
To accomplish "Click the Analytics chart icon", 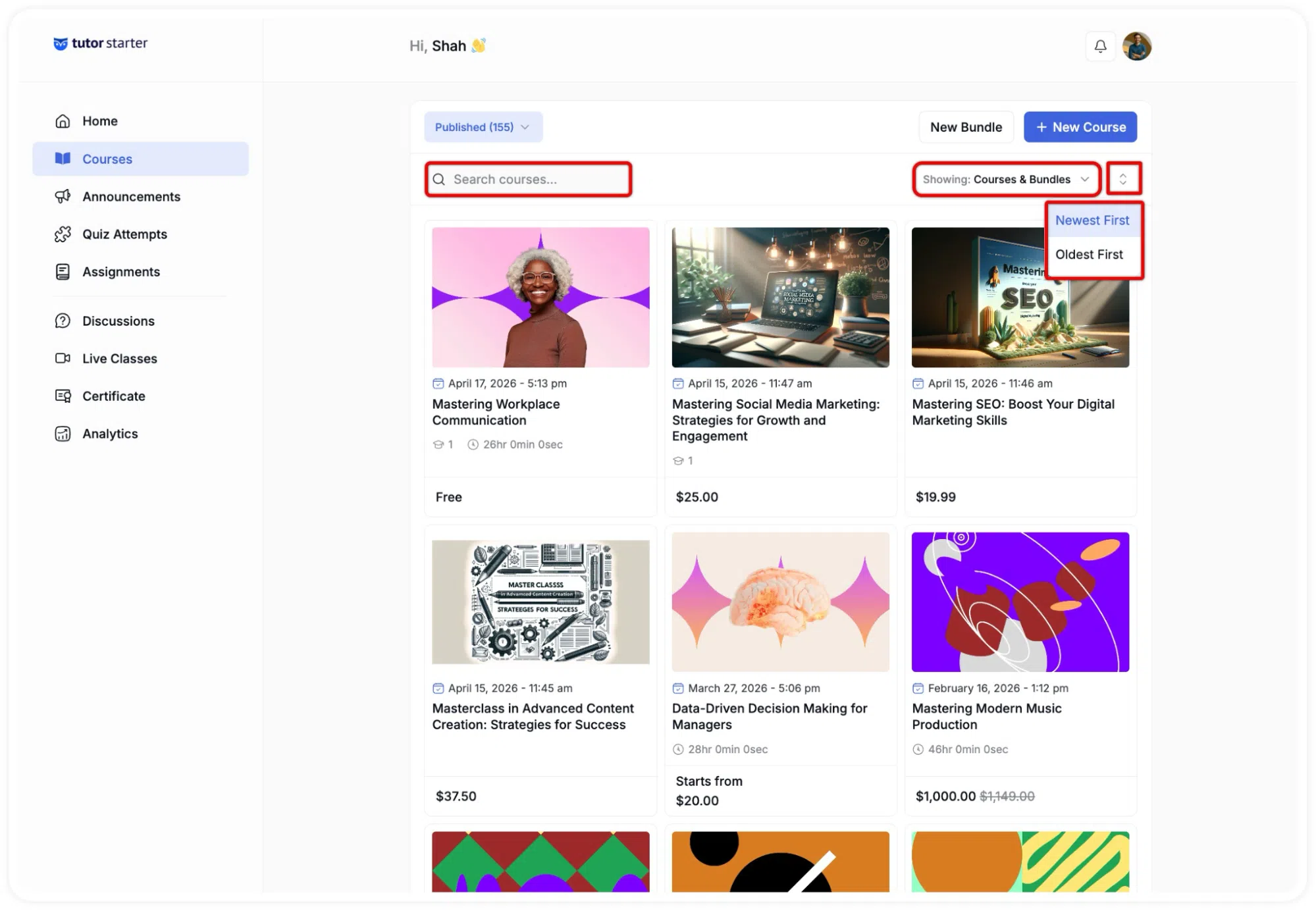I will click(x=63, y=434).
